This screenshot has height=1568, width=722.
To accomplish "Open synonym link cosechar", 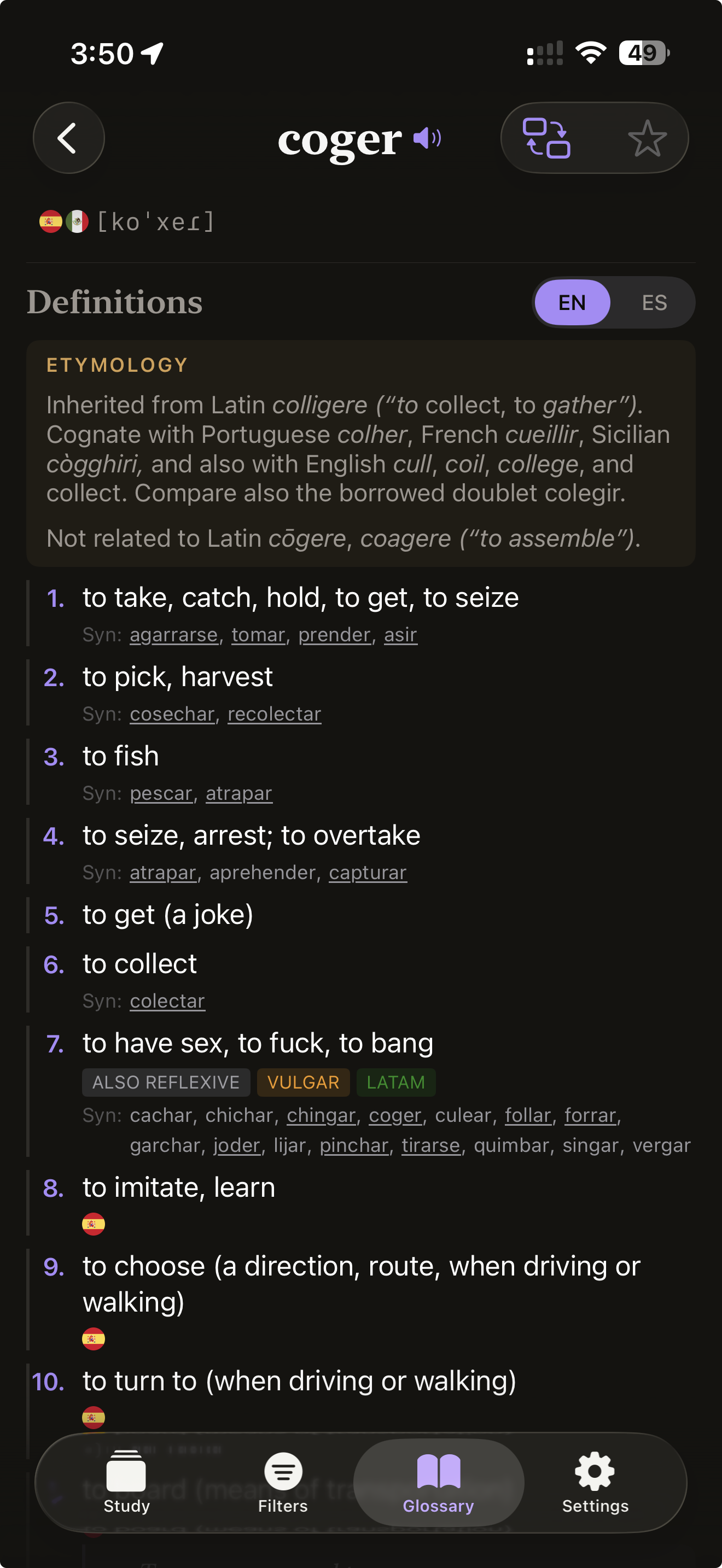I will (172, 714).
